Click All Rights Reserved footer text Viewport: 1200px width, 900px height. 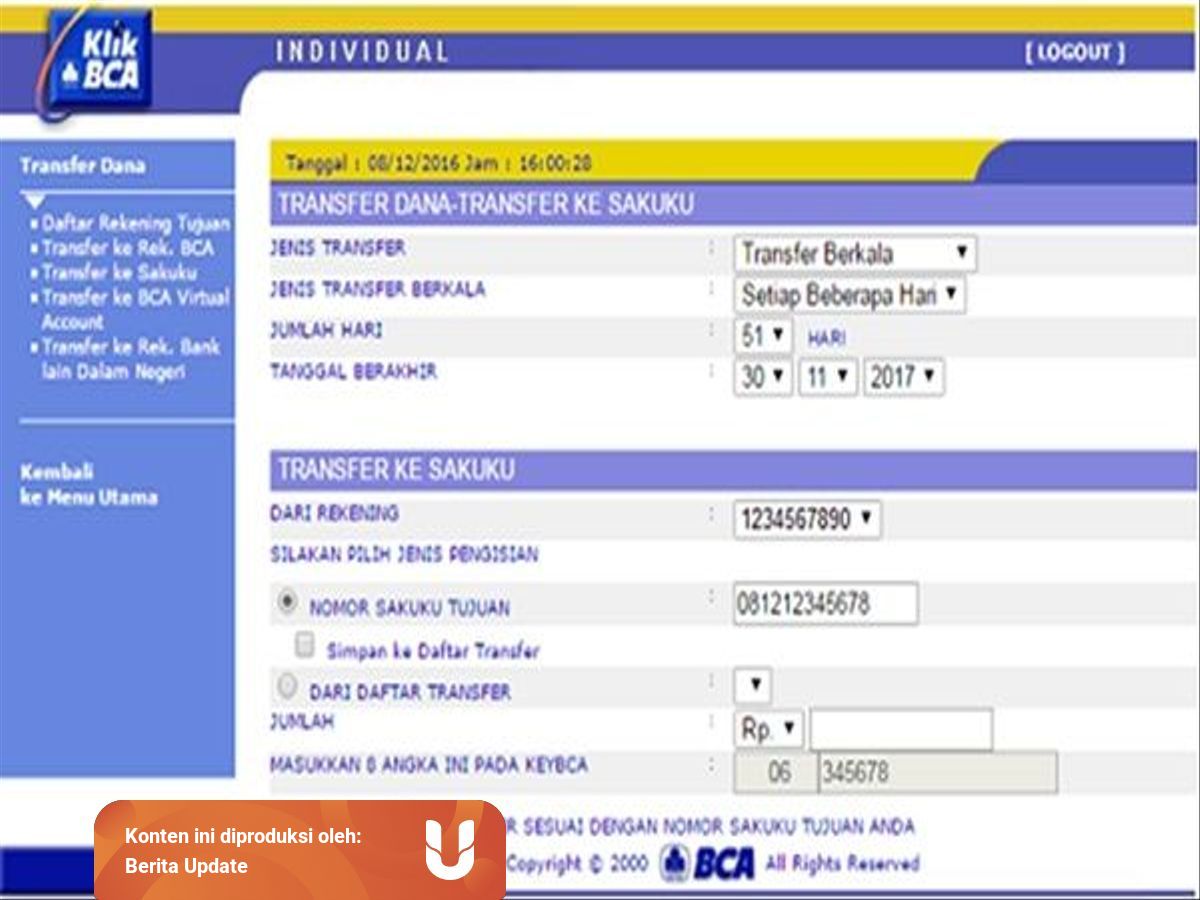842,863
